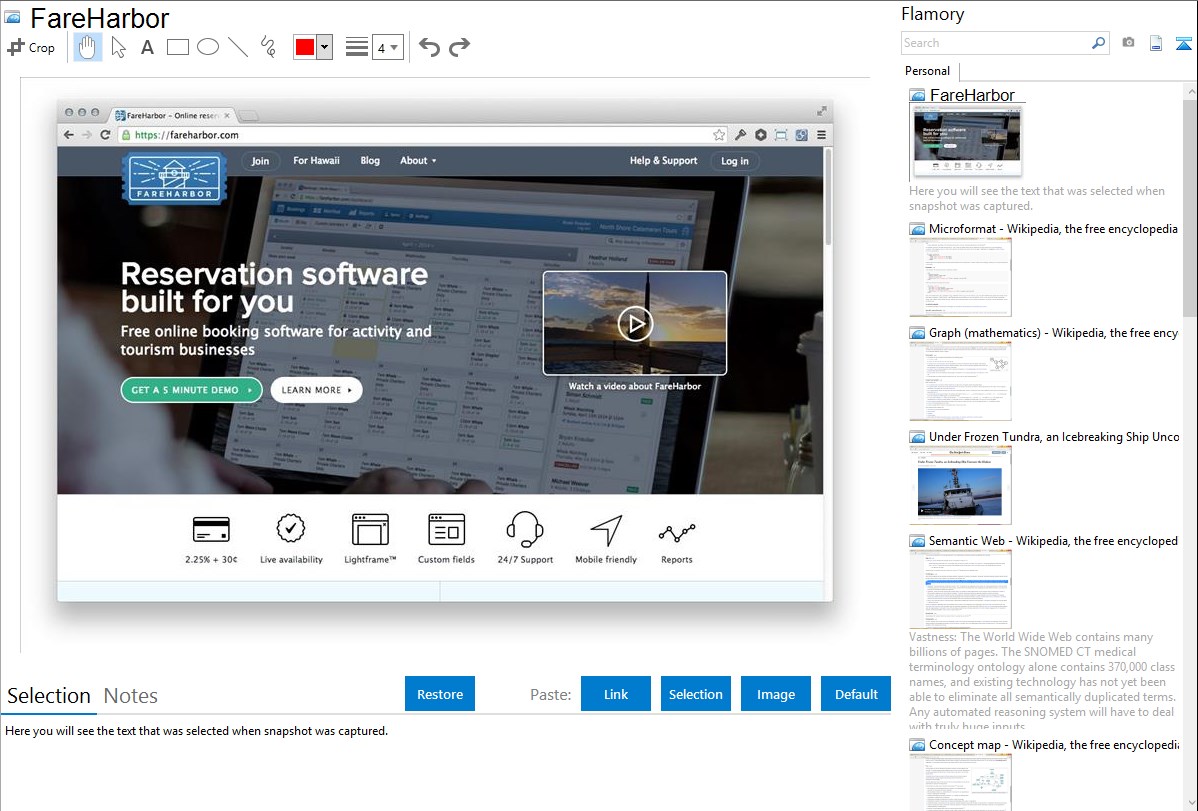This screenshot has height=811, width=1198.
Task: Click the Mobile friendly arrow icon
Action: tap(606, 530)
